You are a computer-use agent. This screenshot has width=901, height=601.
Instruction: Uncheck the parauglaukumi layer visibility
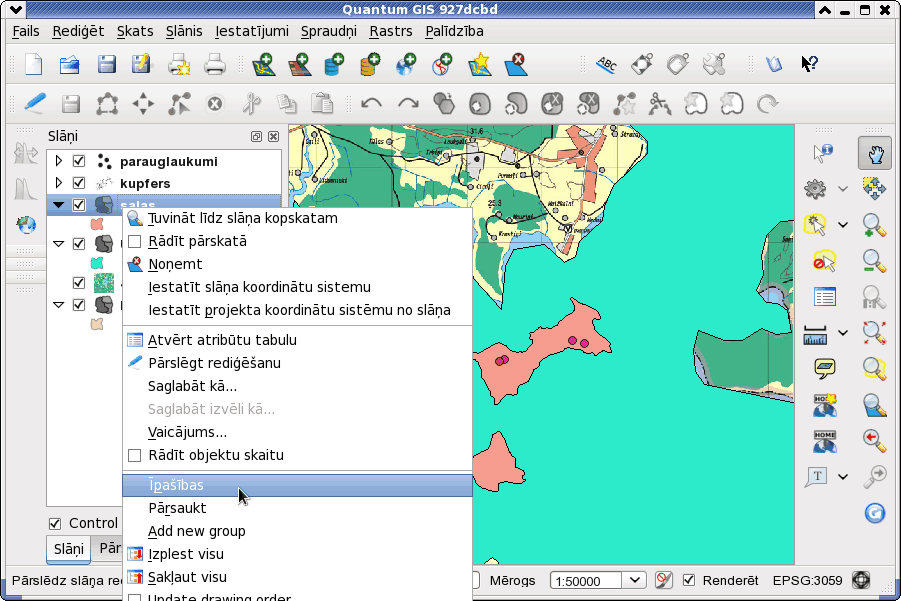point(79,161)
